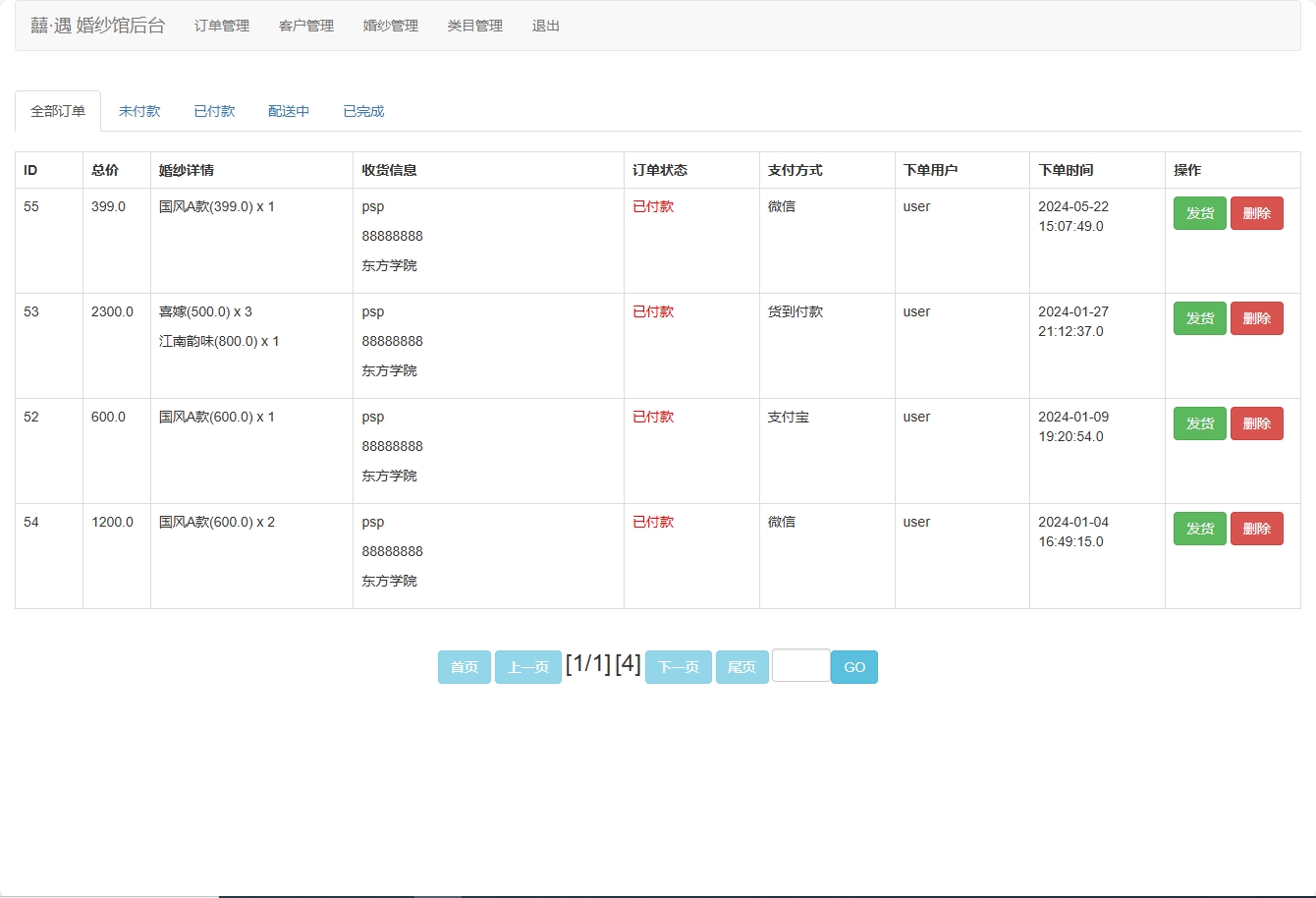Delete order 55 with 删除 button

1256,213
